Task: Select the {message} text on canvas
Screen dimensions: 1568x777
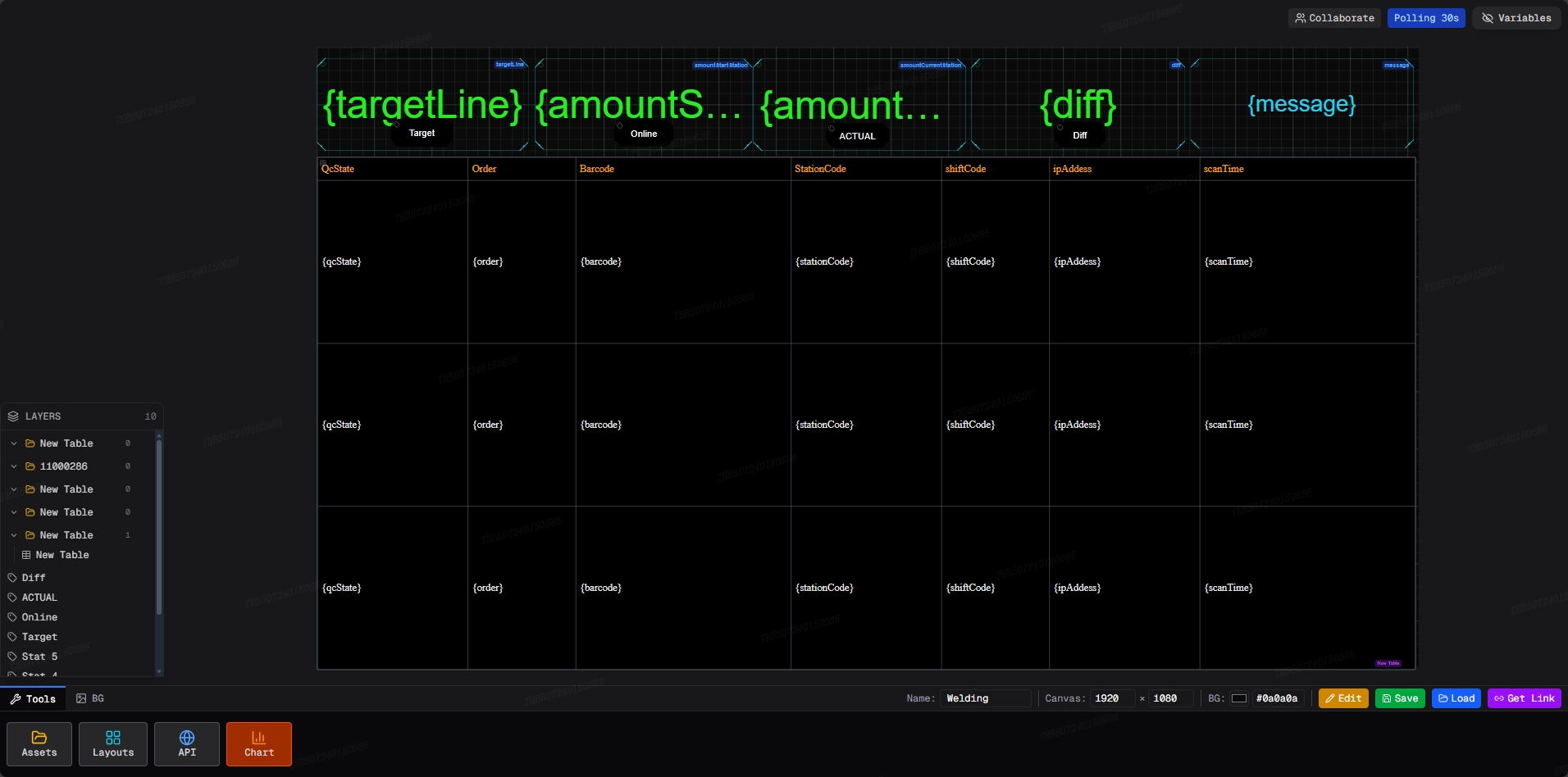Action: click(1301, 104)
